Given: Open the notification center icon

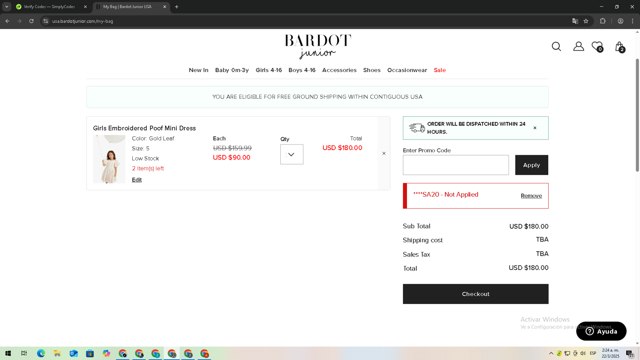Looking at the screenshot, I should pos(630,353).
